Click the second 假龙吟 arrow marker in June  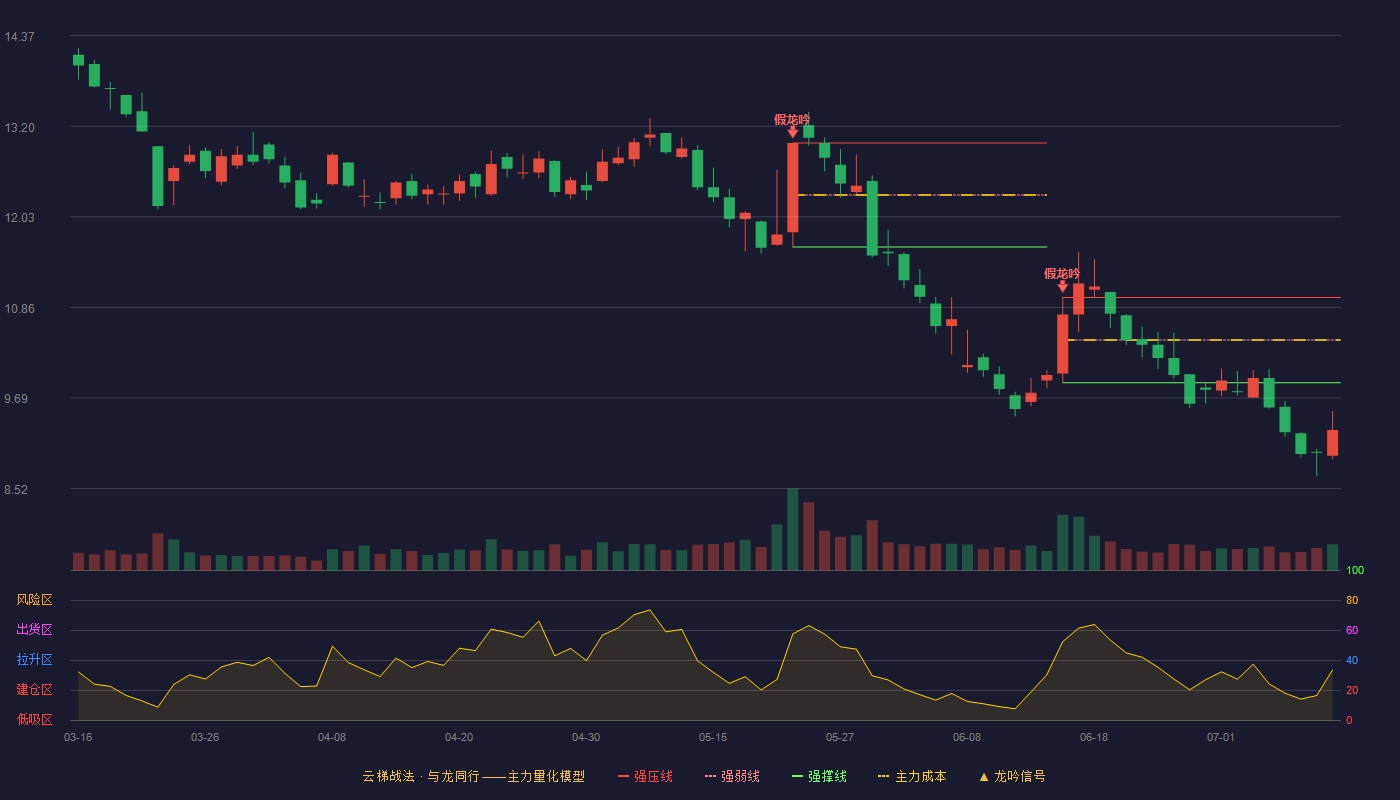[1062, 286]
